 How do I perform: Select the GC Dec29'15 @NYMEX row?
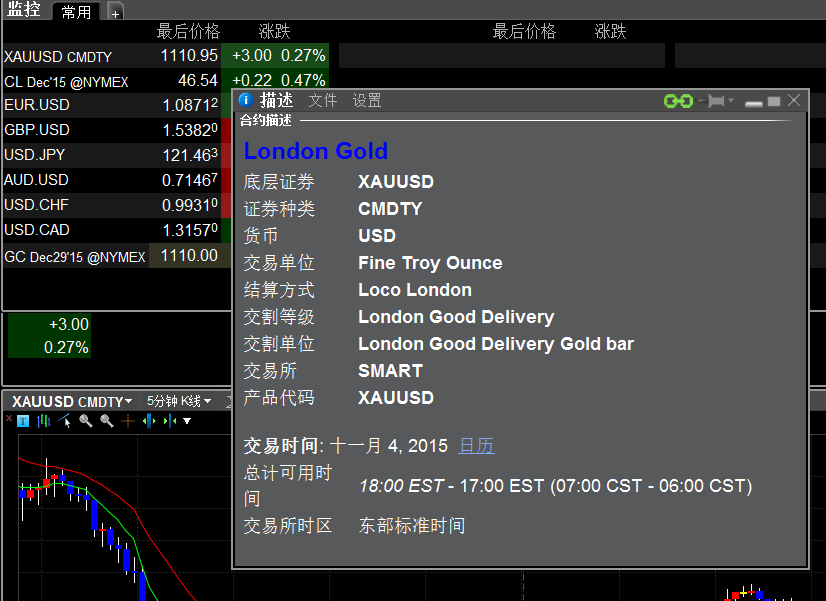pyautogui.click(x=117, y=256)
